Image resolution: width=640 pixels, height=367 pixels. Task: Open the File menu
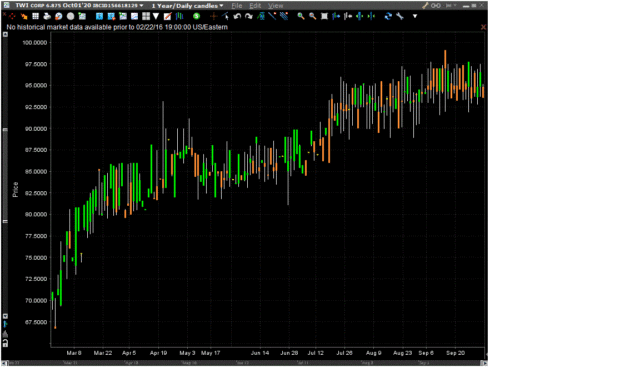coord(237,6)
